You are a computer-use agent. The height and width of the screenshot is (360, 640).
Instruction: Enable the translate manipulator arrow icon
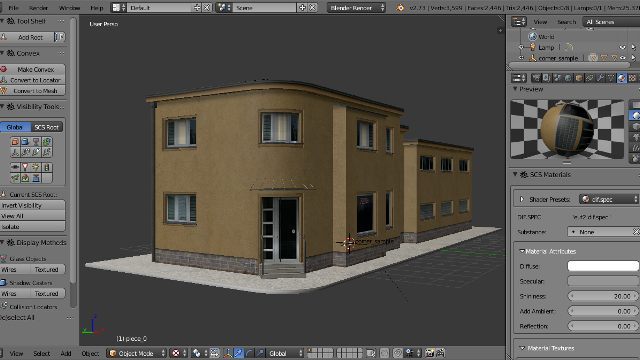pyautogui.click(x=238, y=353)
